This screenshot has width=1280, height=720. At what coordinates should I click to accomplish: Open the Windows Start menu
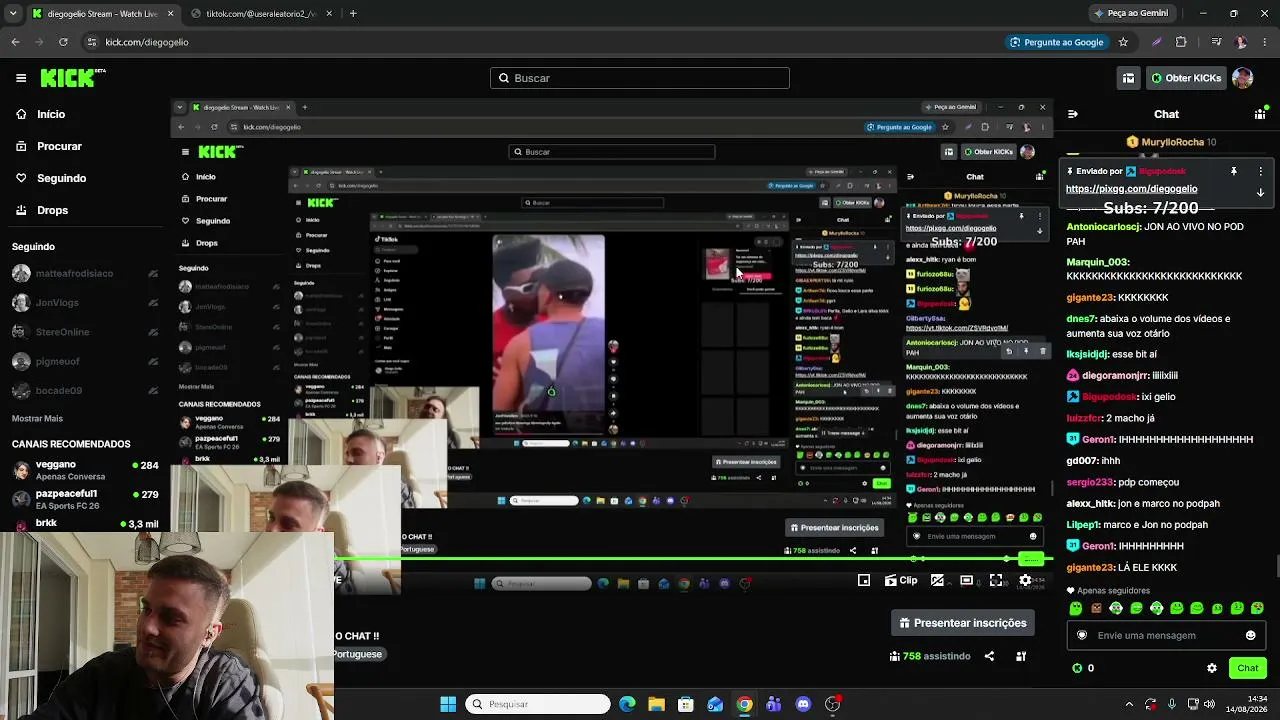448,704
